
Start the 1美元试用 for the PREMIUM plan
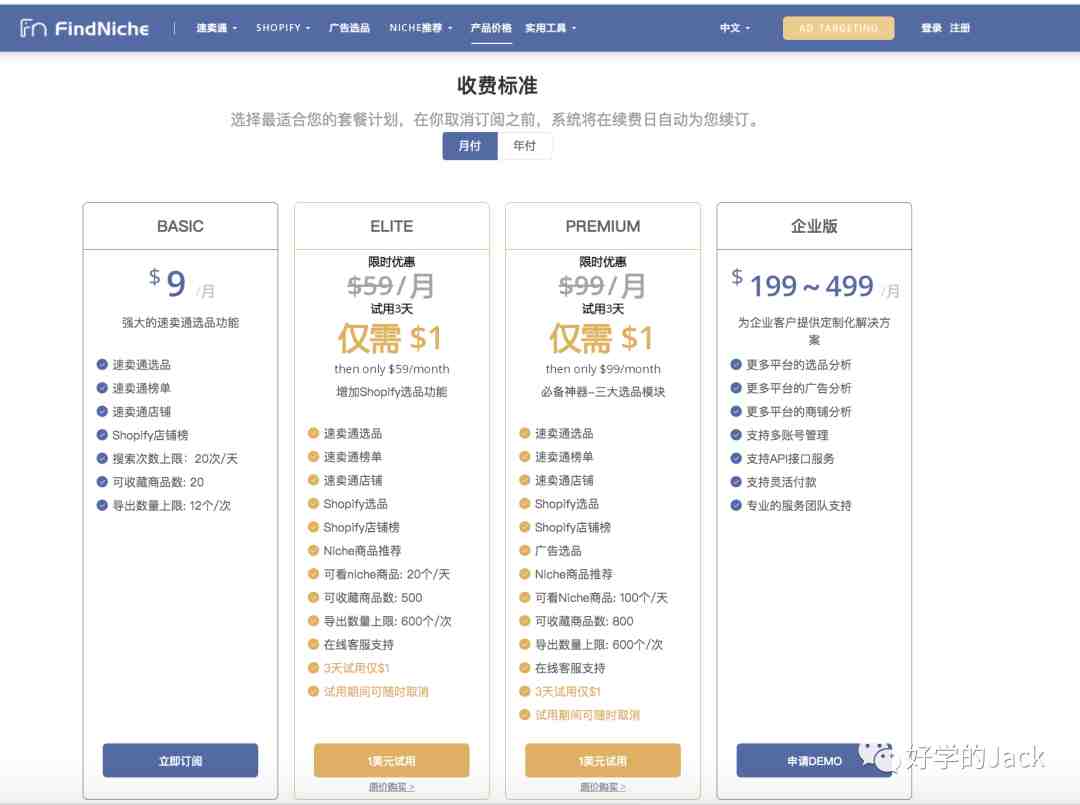click(603, 761)
